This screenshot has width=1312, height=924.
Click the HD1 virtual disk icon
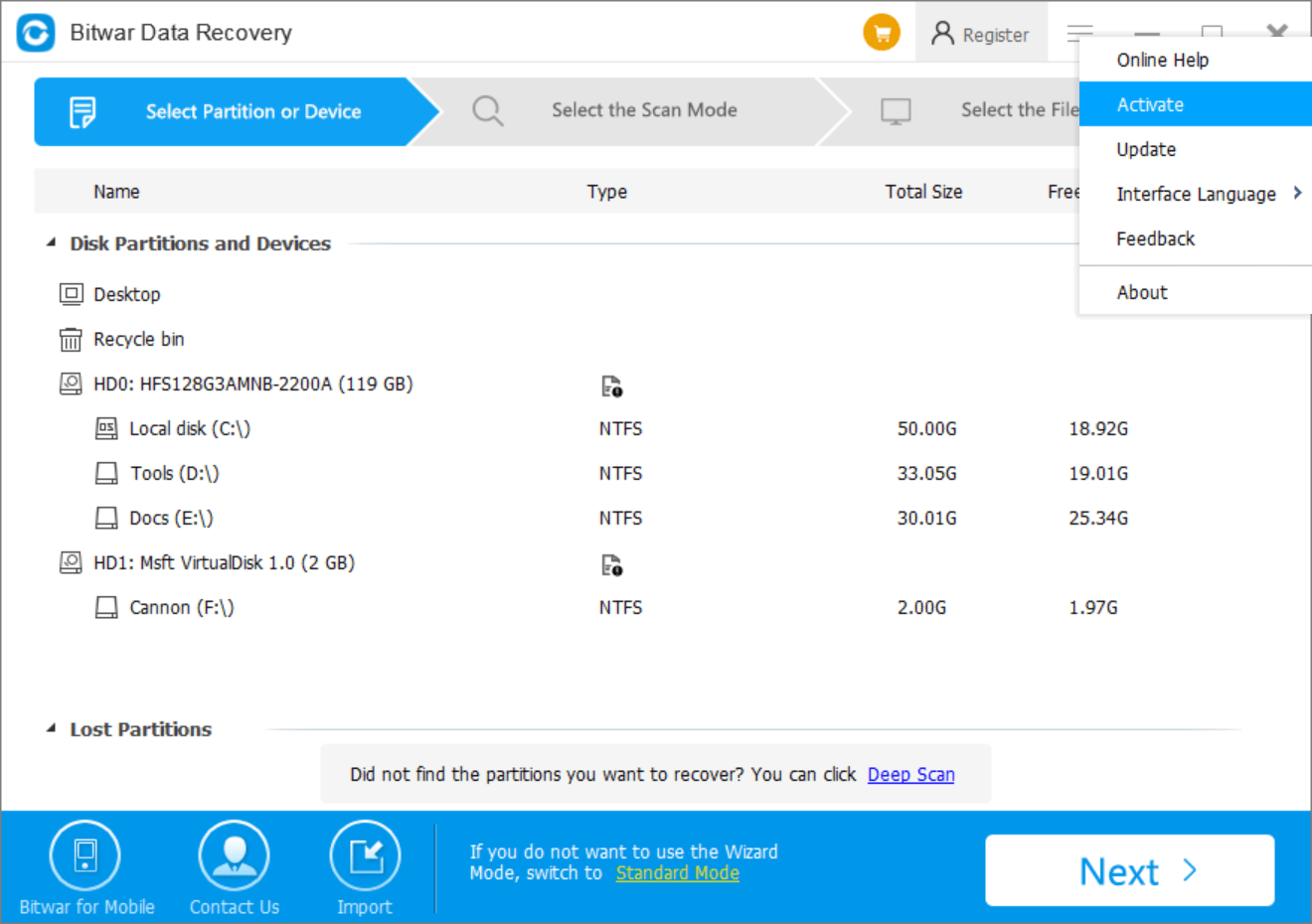pos(71,562)
